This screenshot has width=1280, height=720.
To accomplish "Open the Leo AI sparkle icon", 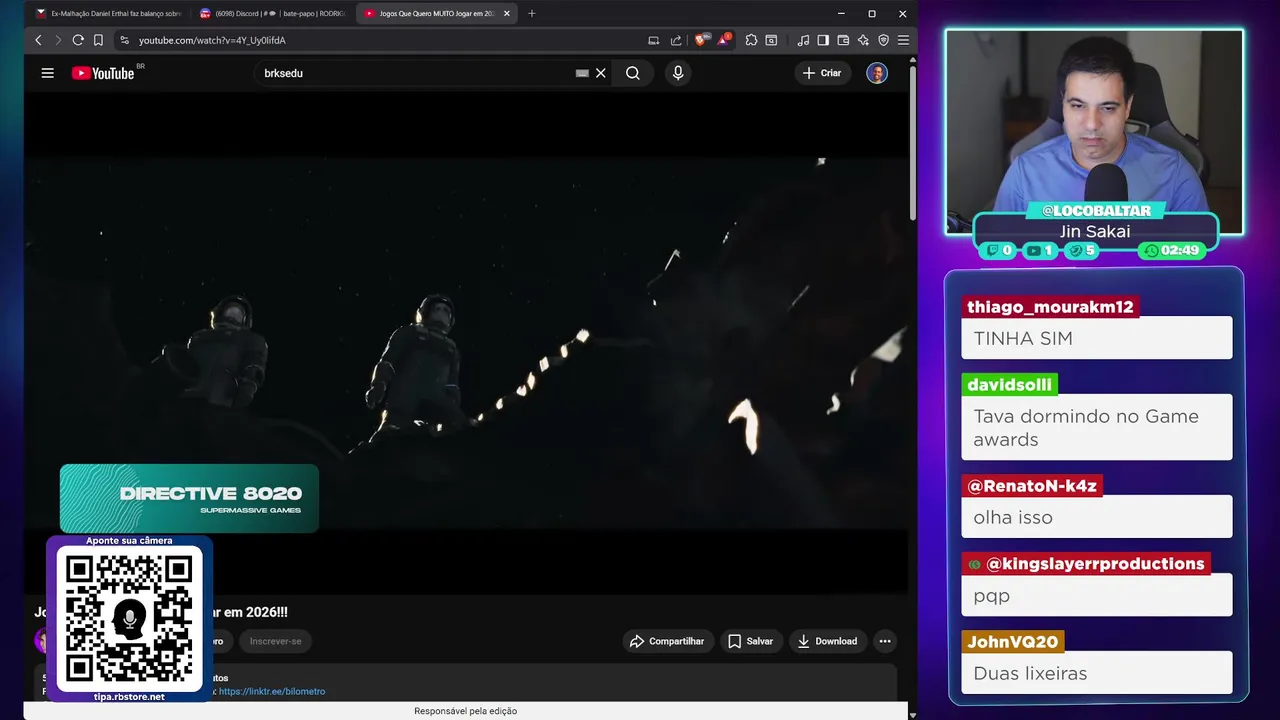I will [x=863, y=40].
